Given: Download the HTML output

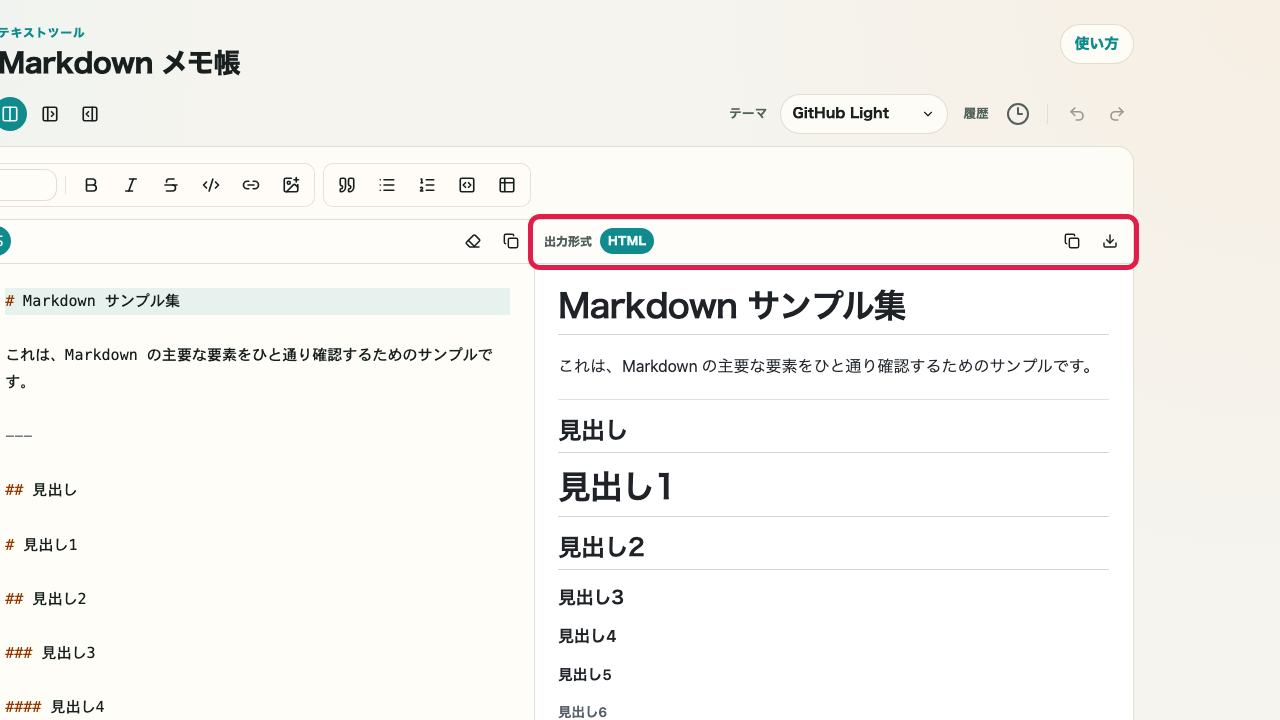Looking at the screenshot, I should tap(1110, 241).
